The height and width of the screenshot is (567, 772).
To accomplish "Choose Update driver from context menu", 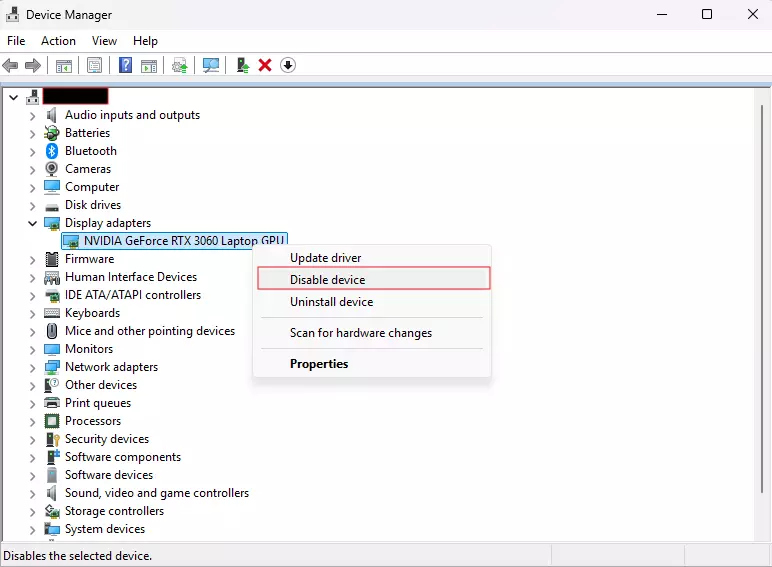I will [372, 258].
